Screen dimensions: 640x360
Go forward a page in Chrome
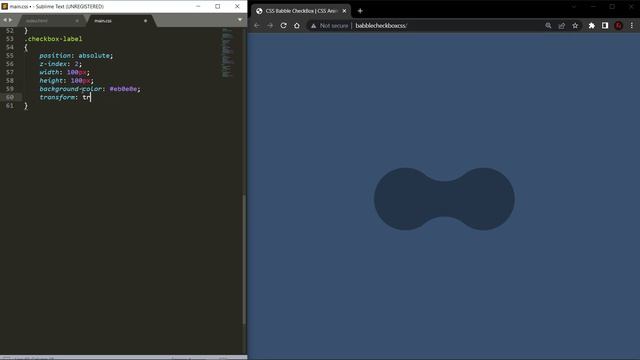coord(270,25)
